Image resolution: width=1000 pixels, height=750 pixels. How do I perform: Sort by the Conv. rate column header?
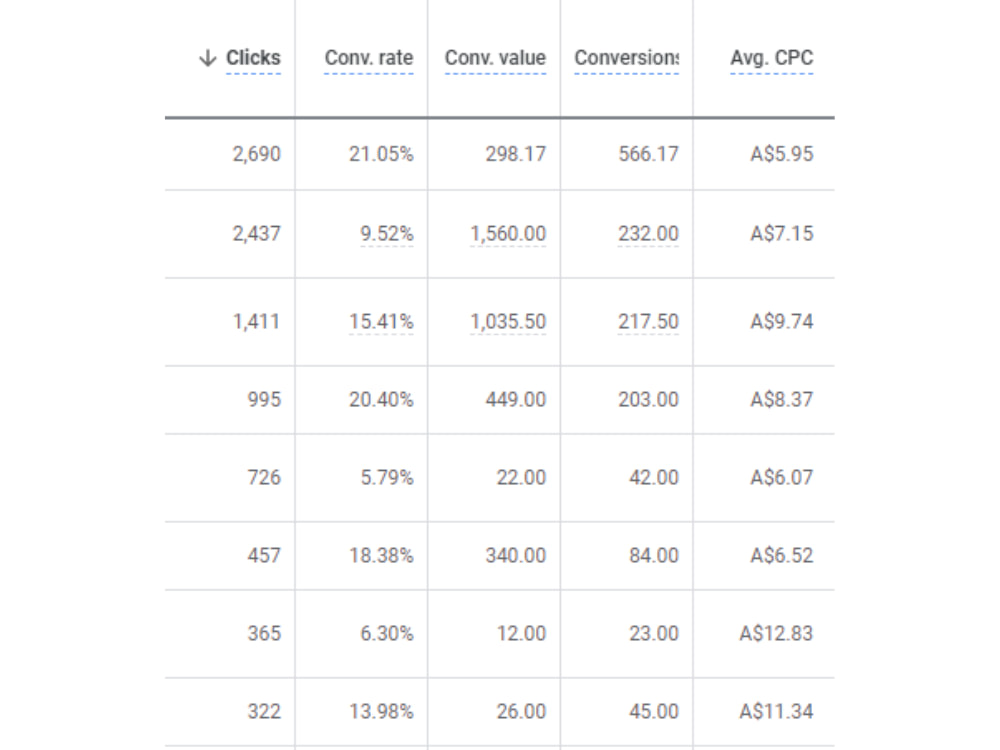click(369, 58)
